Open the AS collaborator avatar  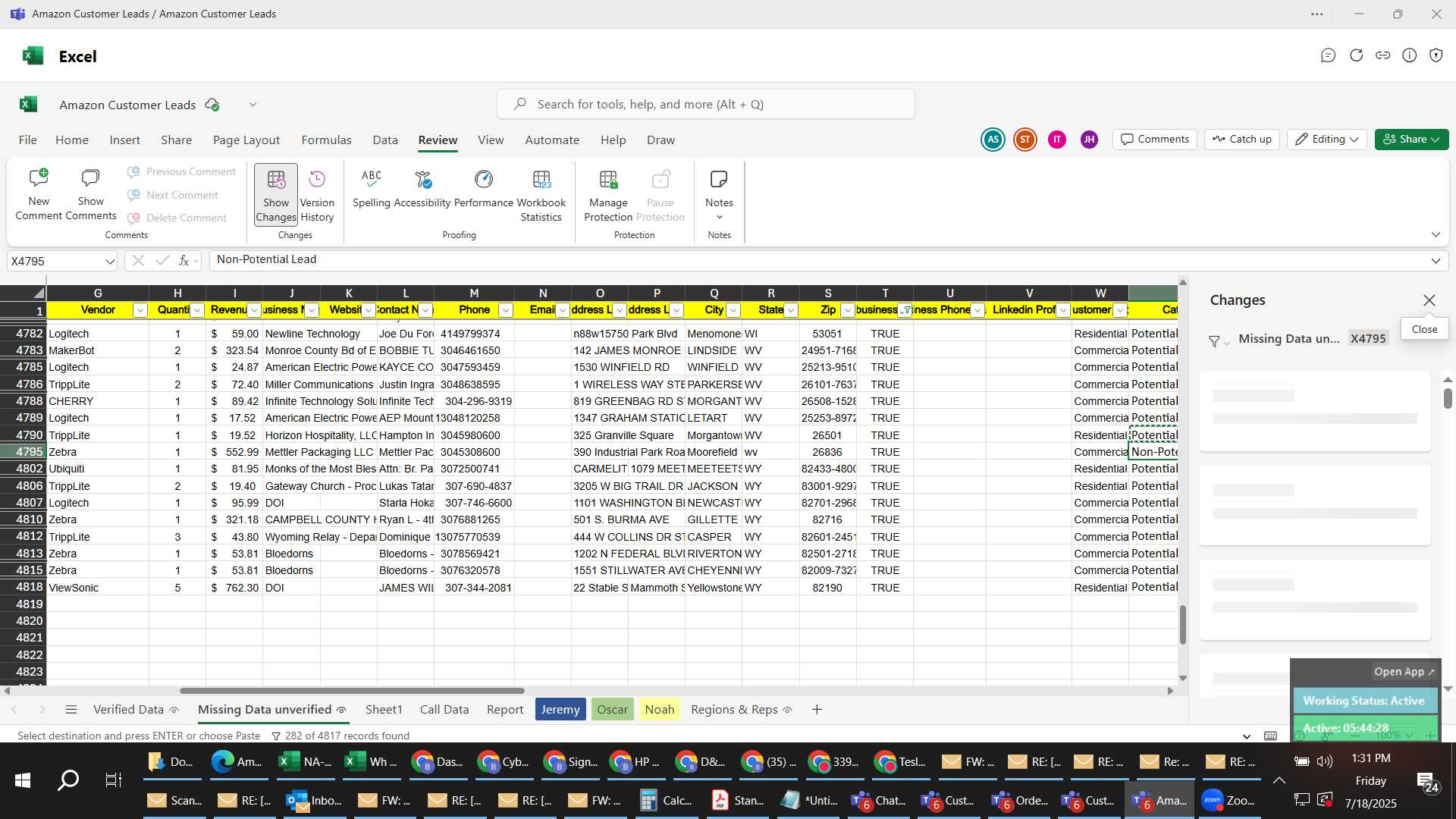tap(993, 140)
